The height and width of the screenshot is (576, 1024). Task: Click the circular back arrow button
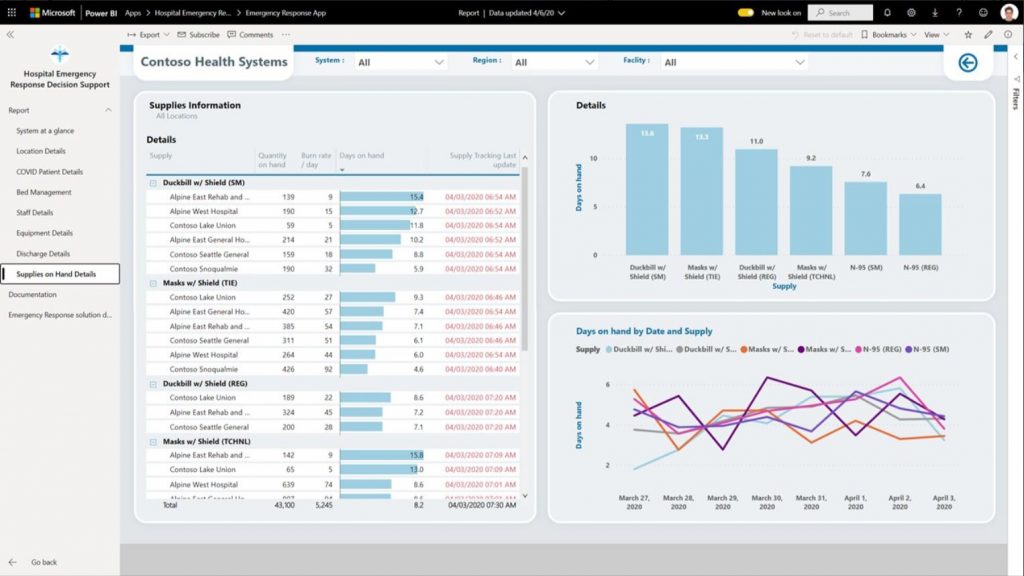tap(968, 63)
